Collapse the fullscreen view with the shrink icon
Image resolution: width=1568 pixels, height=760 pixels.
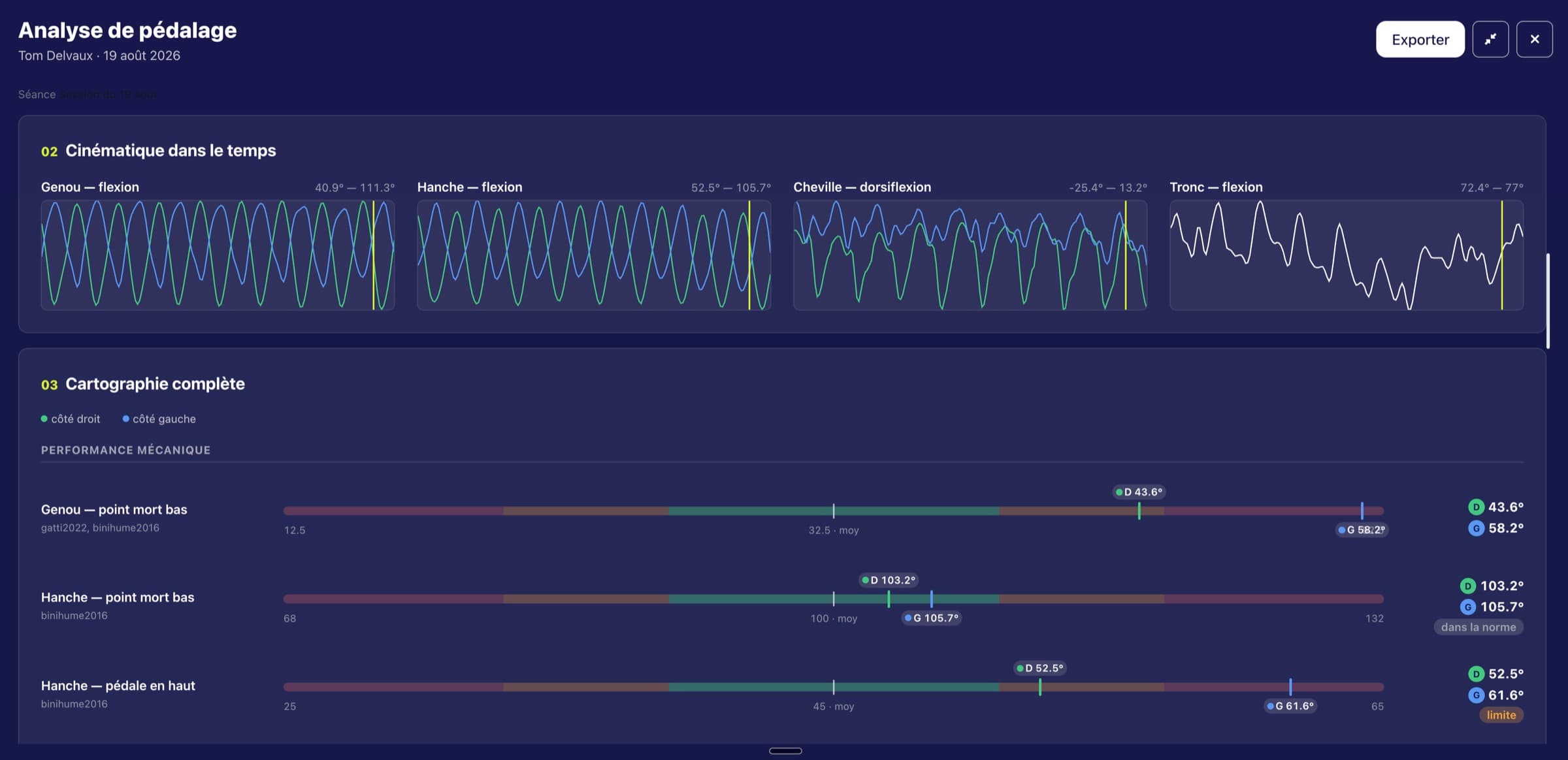click(x=1490, y=39)
